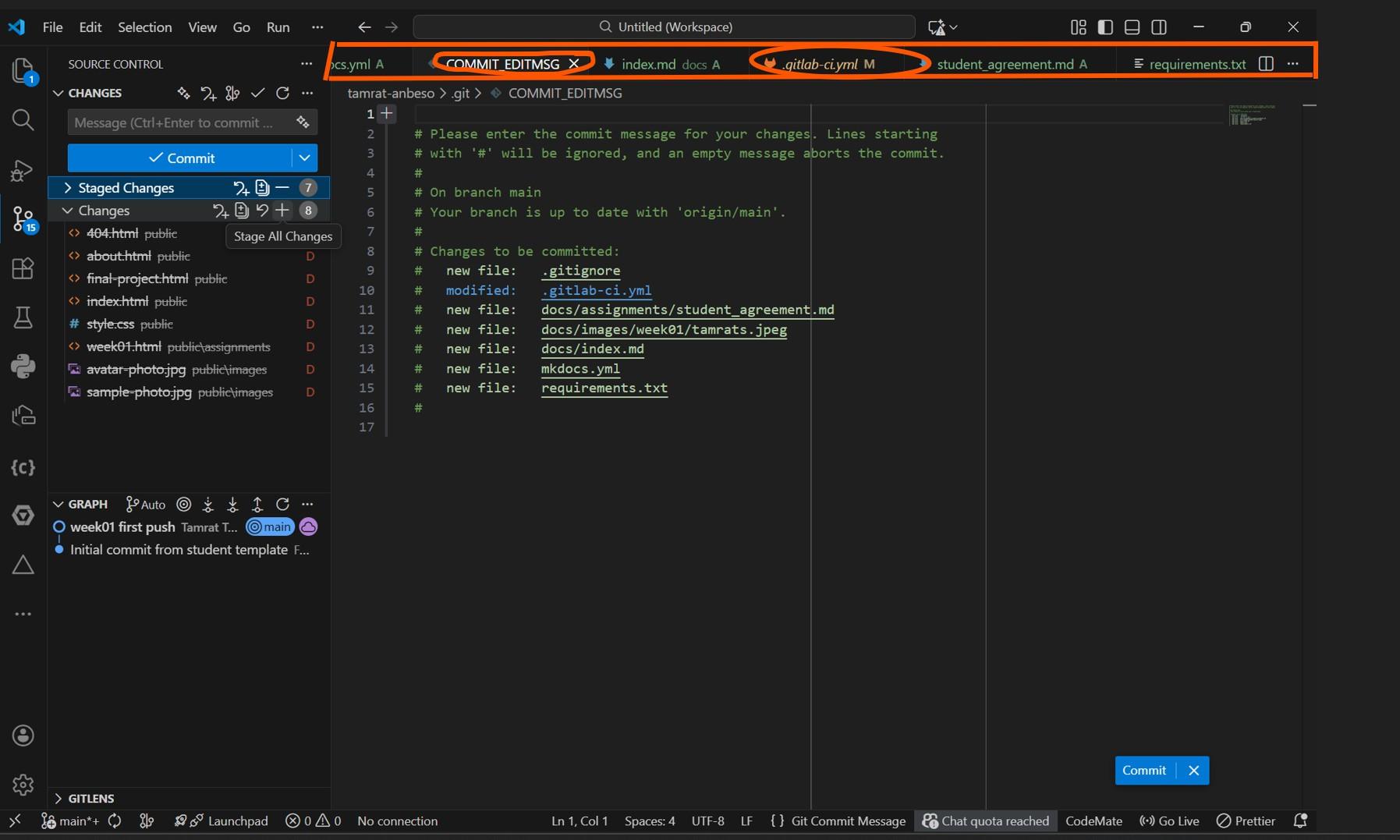This screenshot has height=840, width=1400.
Task: Show additional activity bar views
Action: click(x=23, y=614)
